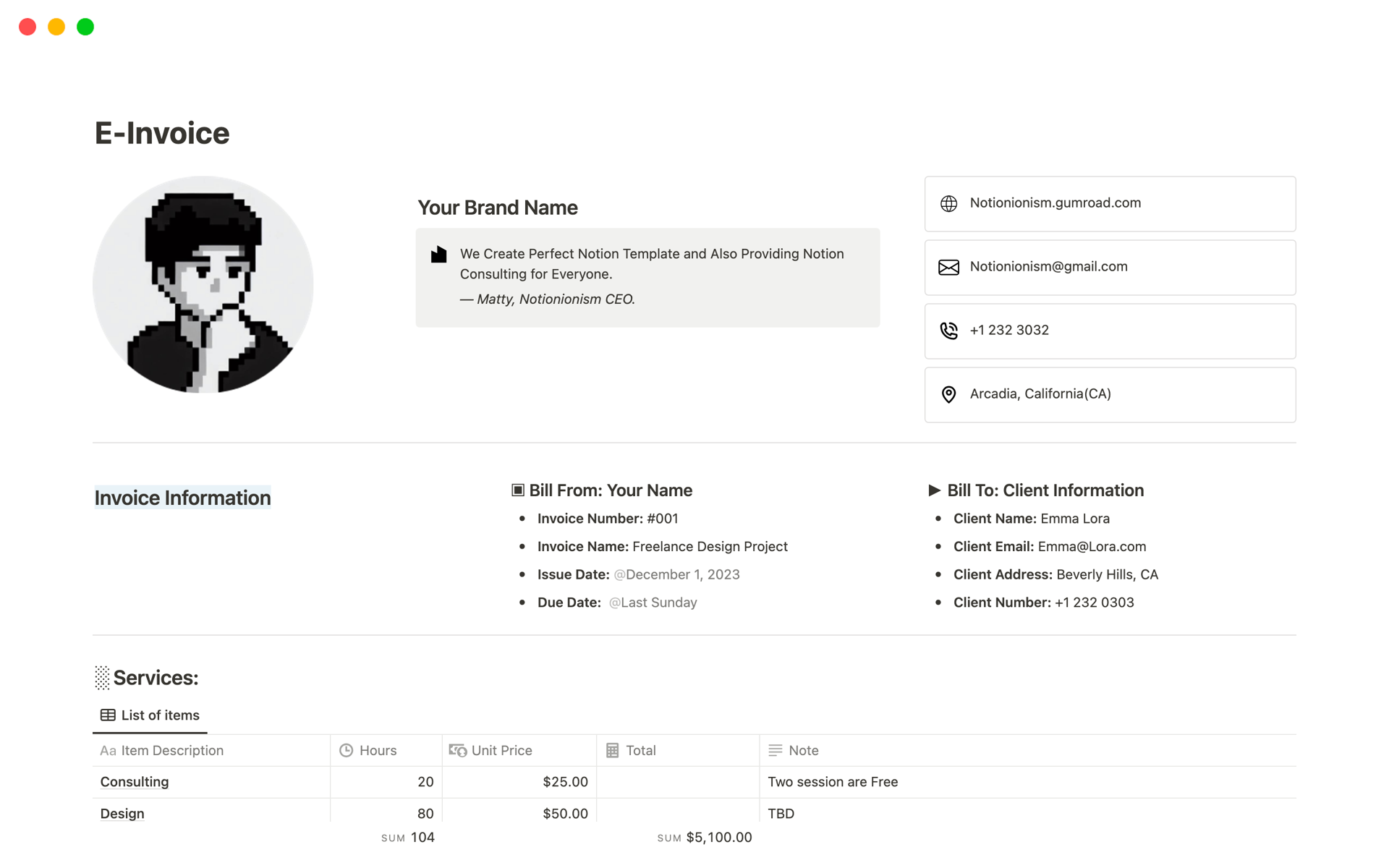The width and height of the screenshot is (1389, 868).
Task: Open the Item Description column header menu
Action: [x=171, y=751]
